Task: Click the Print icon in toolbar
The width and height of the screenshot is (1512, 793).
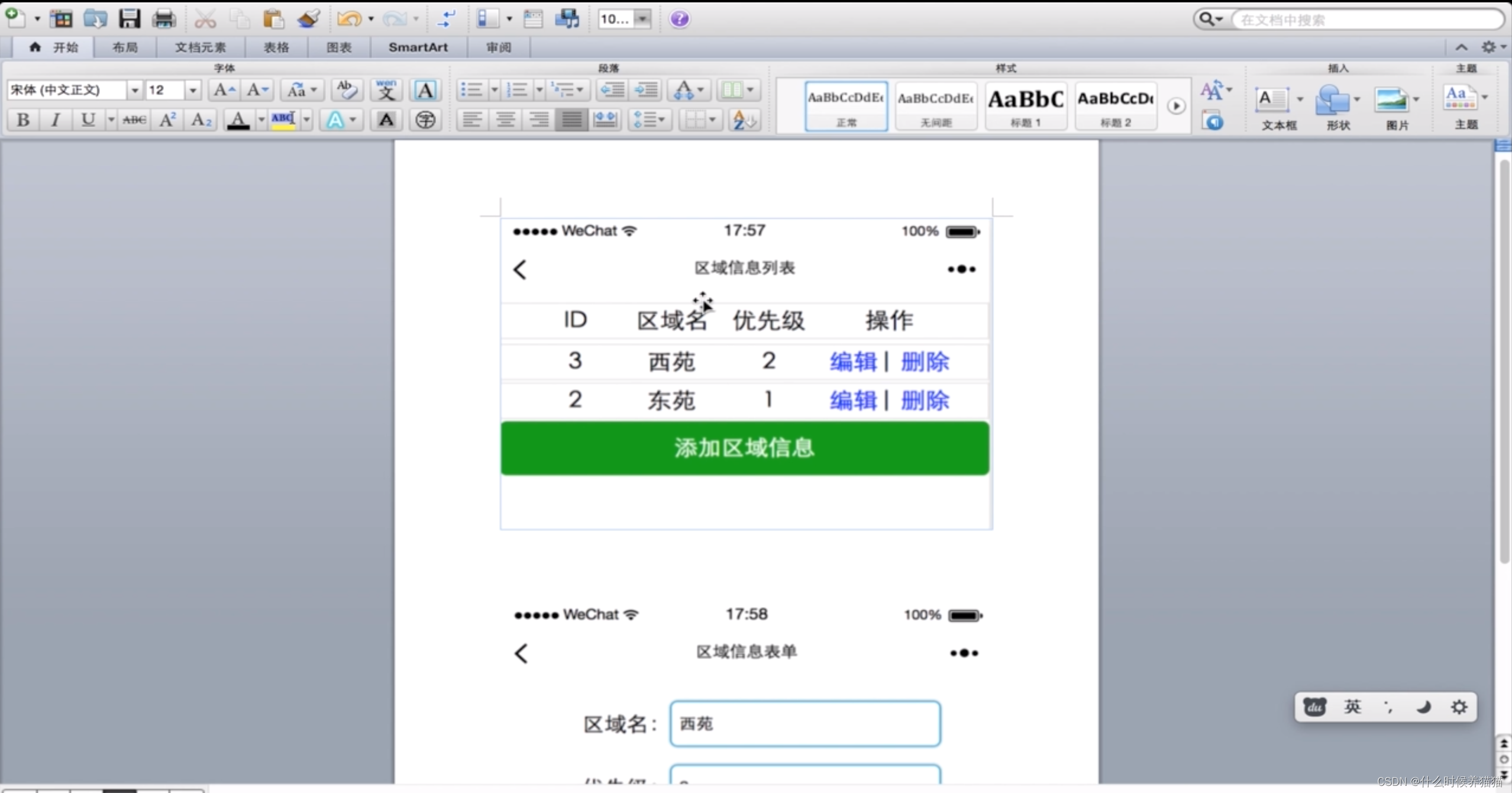Action: 164,19
